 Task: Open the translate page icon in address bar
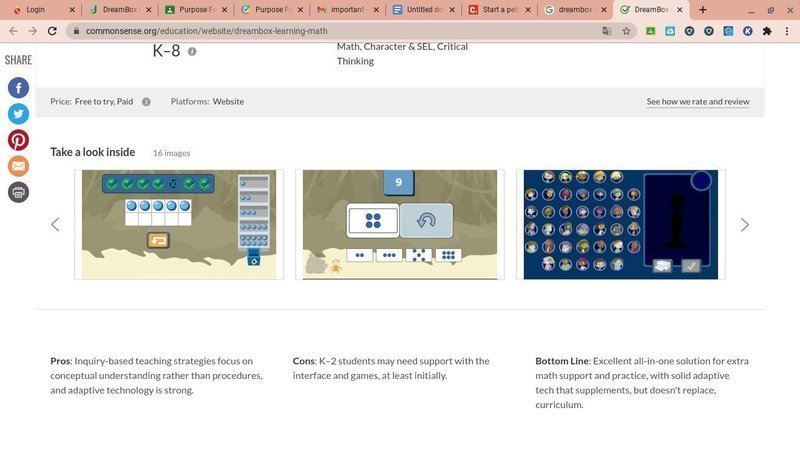point(607,31)
